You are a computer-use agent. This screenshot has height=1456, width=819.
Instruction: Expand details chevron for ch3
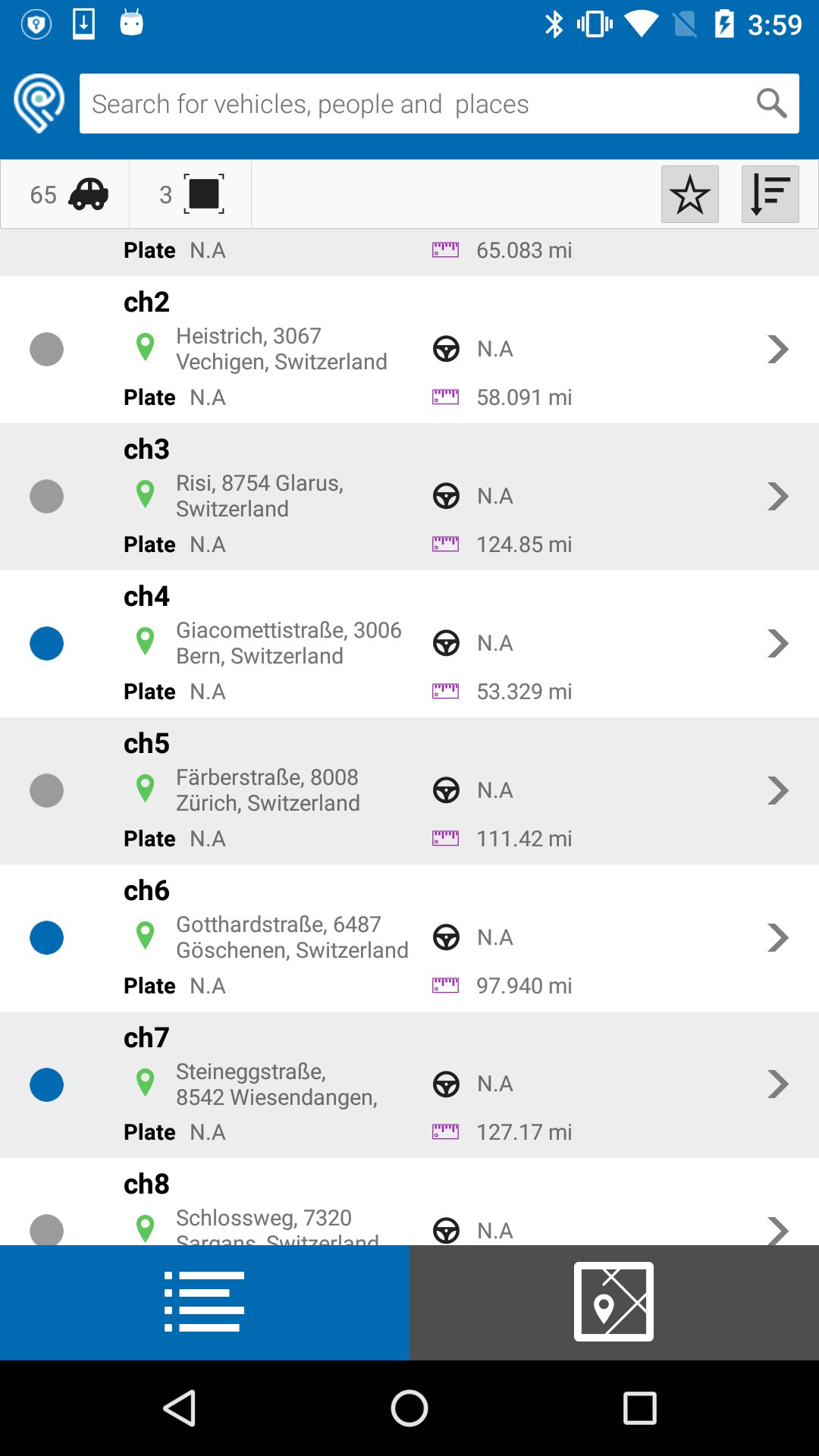tap(777, 497)
